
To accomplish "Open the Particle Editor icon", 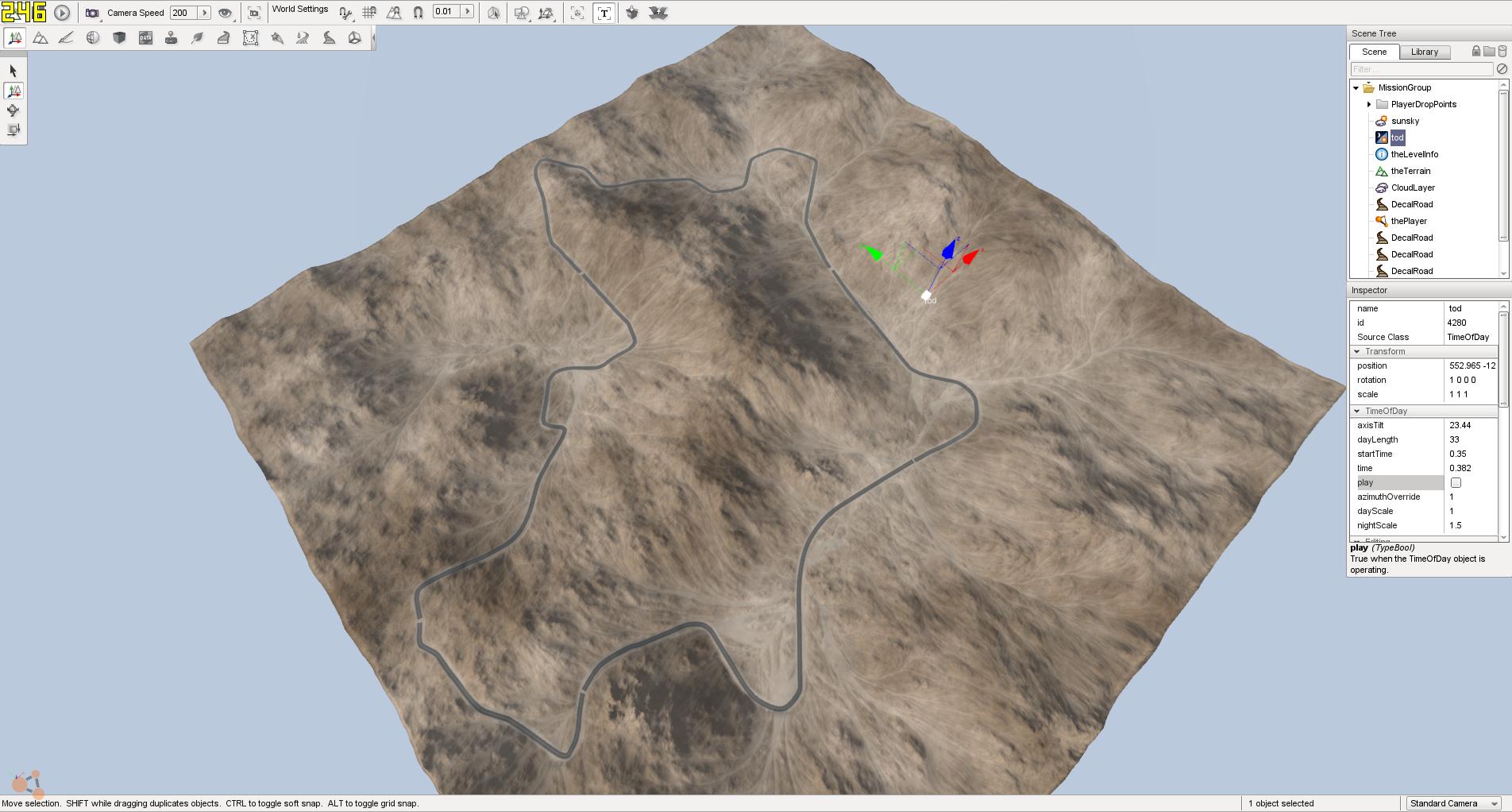I will (277, 37).
